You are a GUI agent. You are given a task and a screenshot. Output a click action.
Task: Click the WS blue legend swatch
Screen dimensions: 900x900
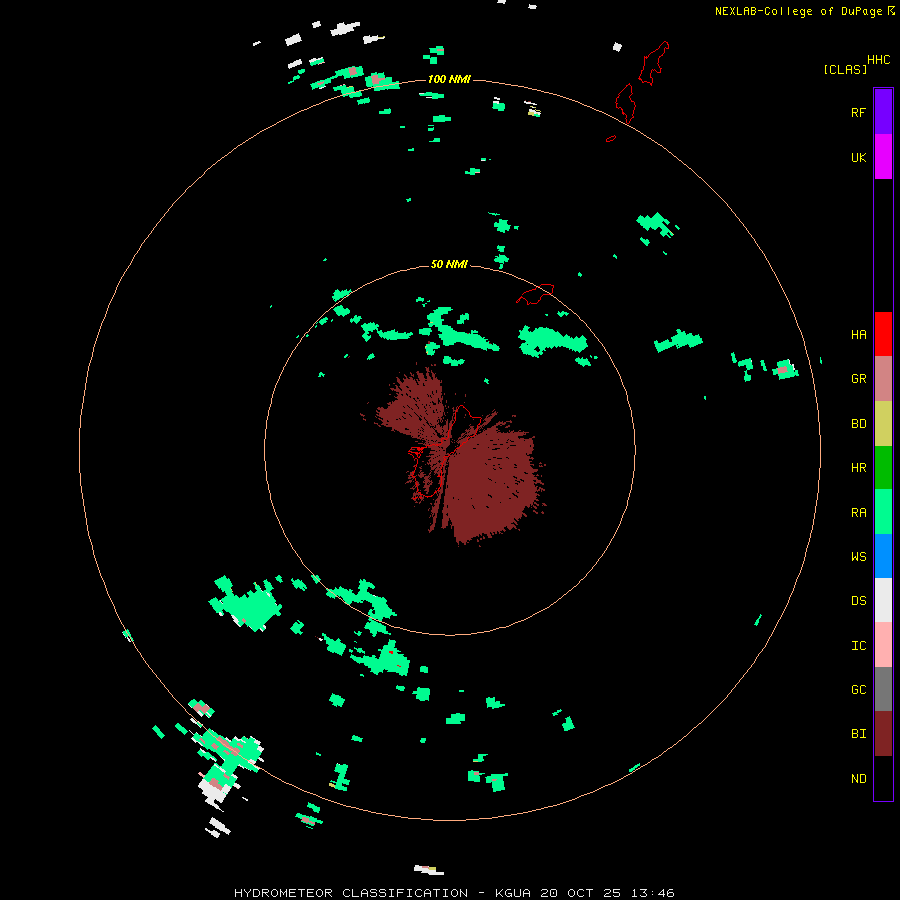tap(883, 556)
